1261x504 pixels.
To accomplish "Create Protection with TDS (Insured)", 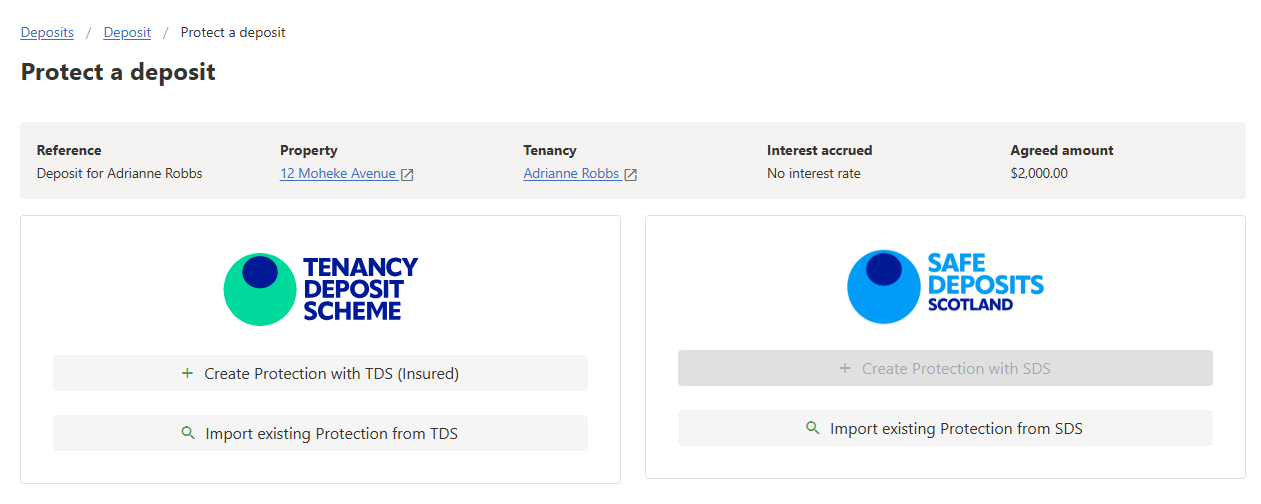I will pos(320,373).
